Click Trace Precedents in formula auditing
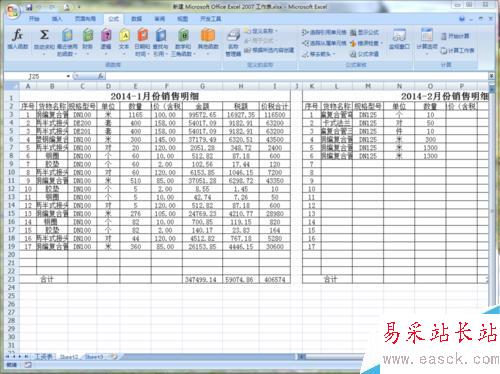The width and height of the screenshot is (500, 374). (x=324, y=32)
